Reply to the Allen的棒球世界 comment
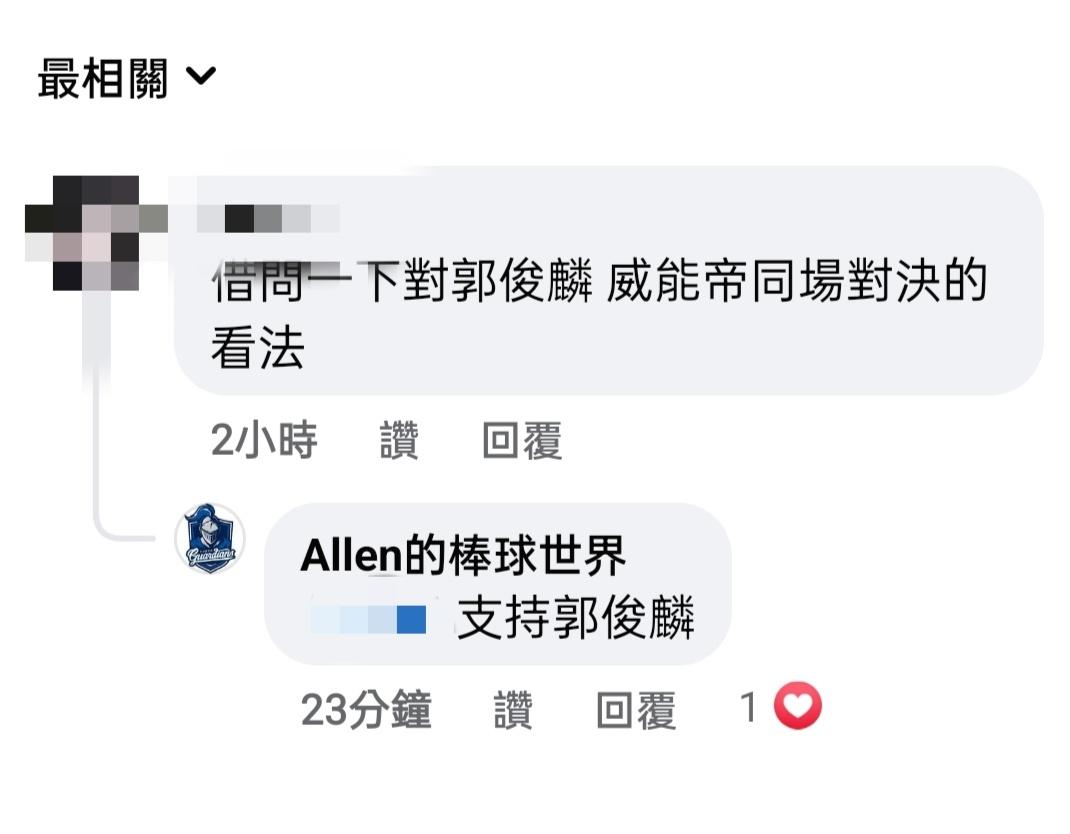The height and width of the screenshot is (834, 1070). [636, 710]
